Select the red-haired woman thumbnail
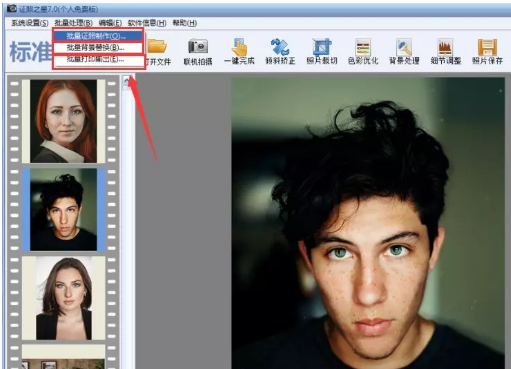The height and width of the screenshot is (369, 511). (x=64, y=121)
